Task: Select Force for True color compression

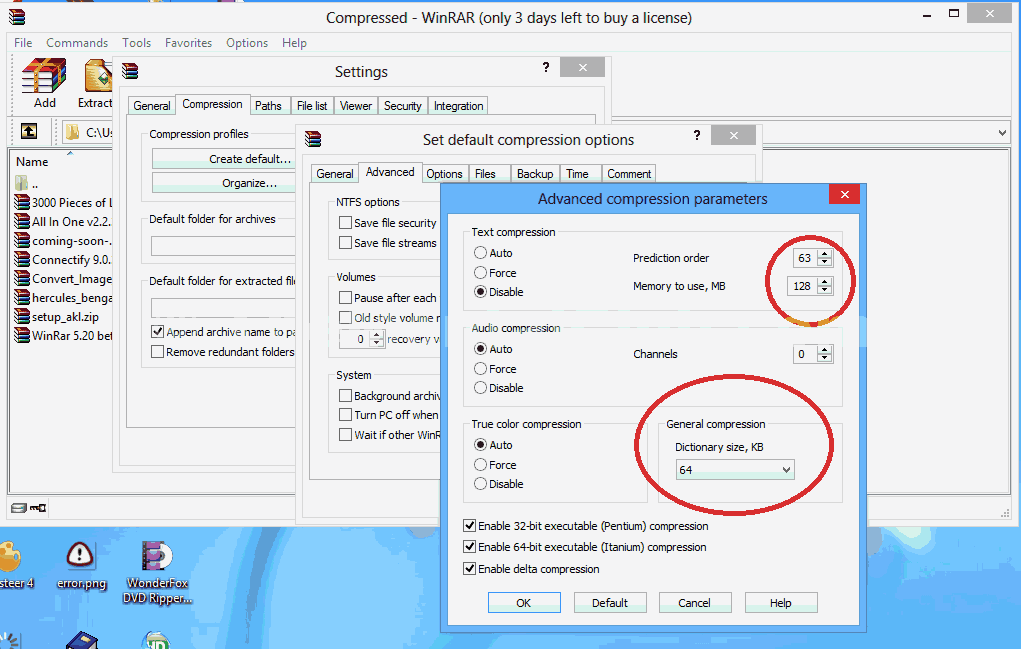Action: click(481, 465)
